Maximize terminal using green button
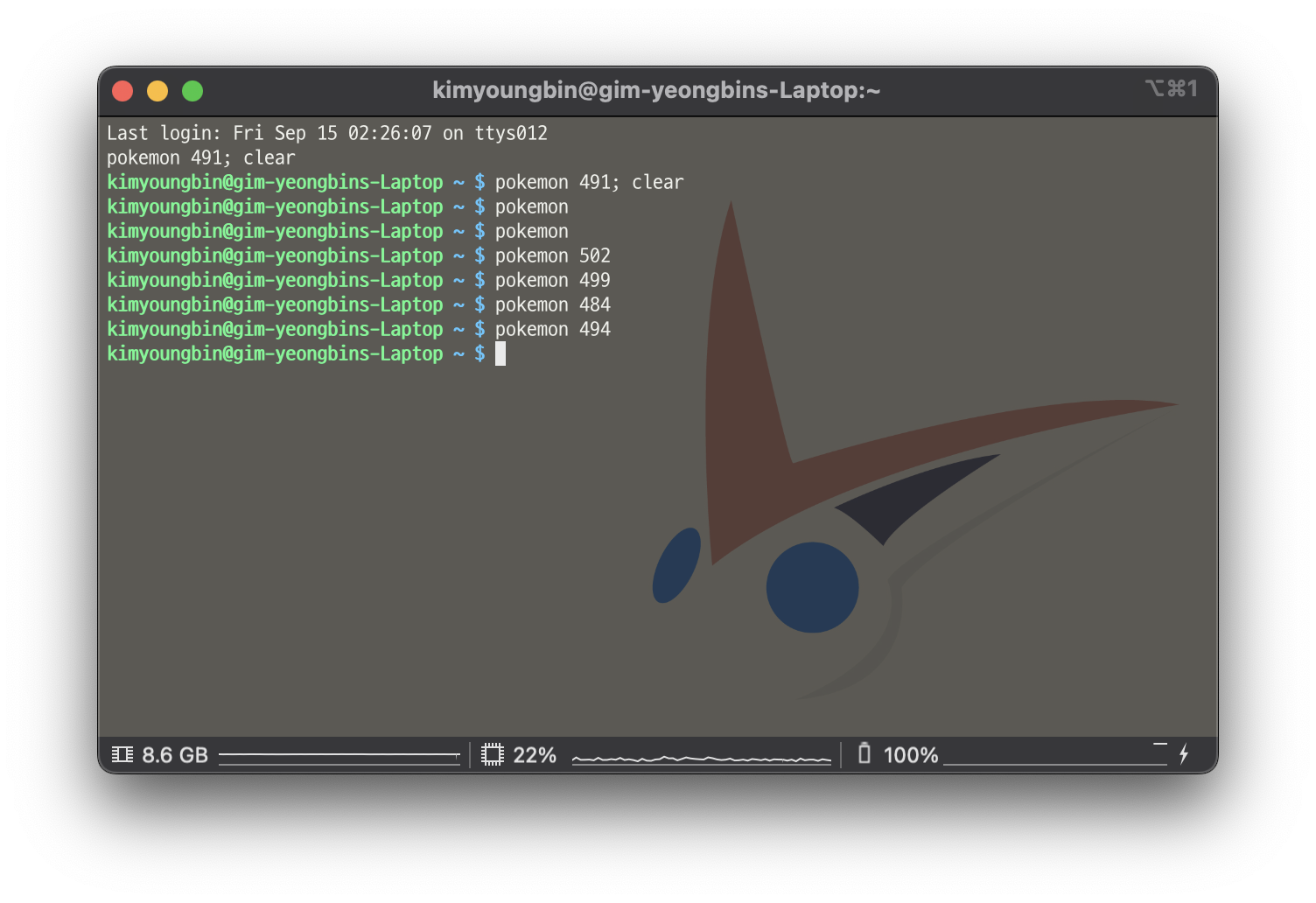 click(x=192, y=91)
